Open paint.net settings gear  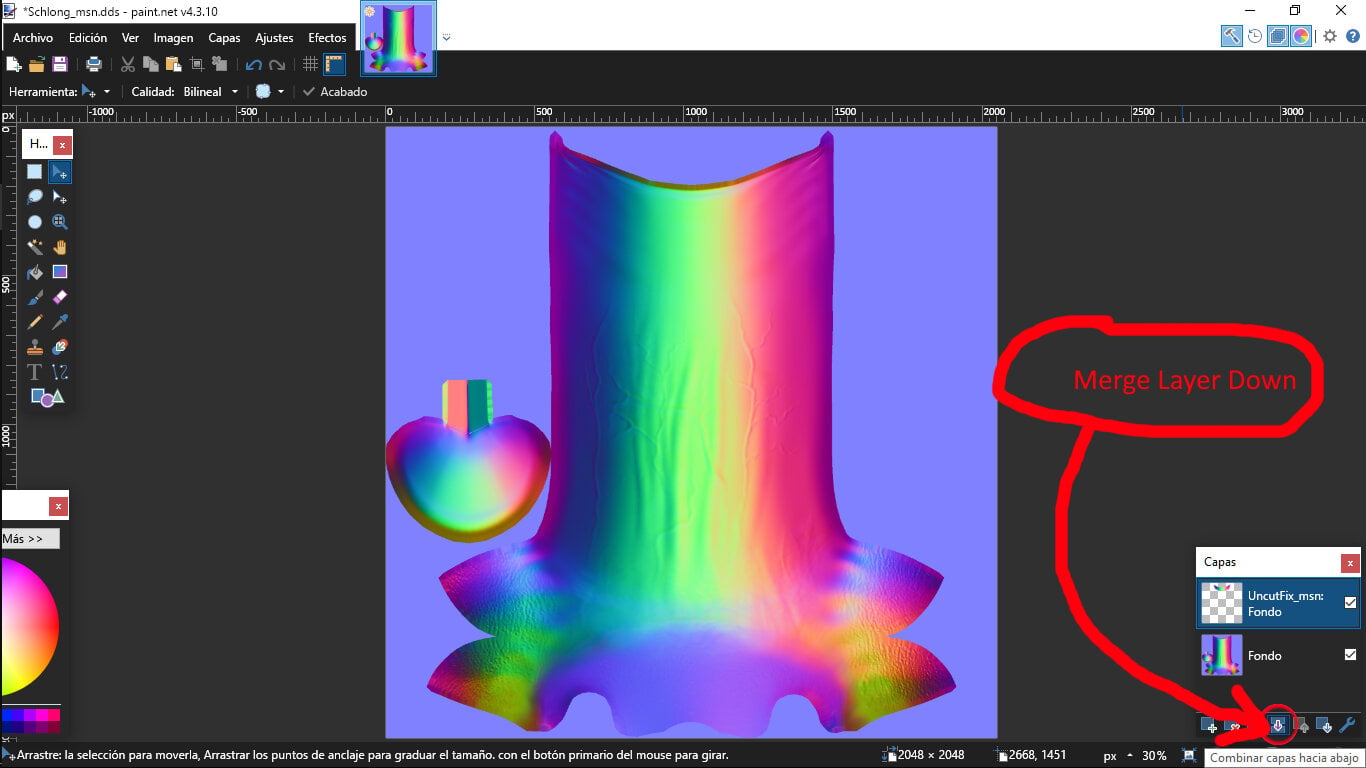click(x=1330, y=36)
